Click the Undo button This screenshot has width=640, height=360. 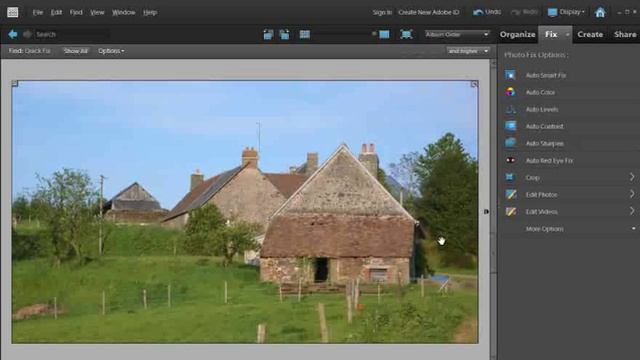point(487,12)
